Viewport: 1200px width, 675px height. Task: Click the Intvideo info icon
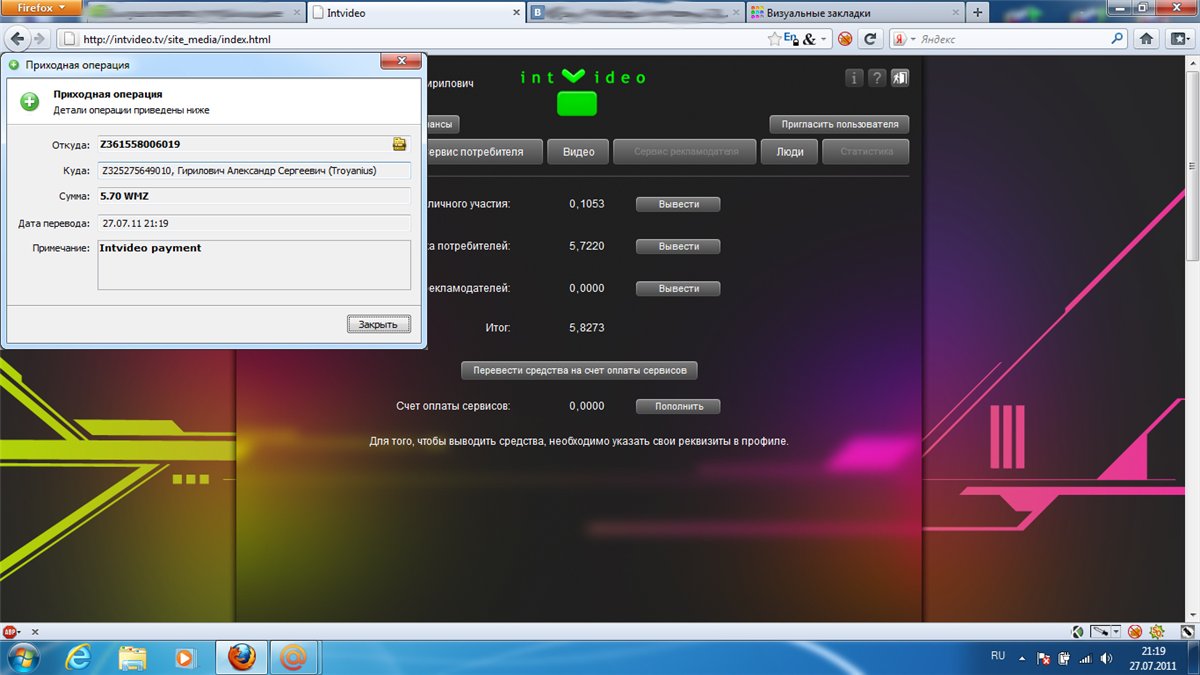pyautogui.click(x=855, y=78)
